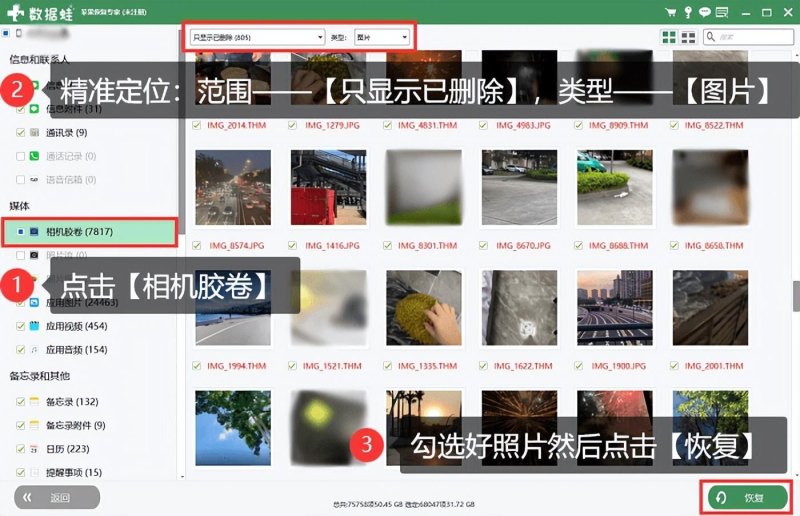The width and height of the screenshot is (800, 516).
Task: Click the photo grid scrollbar handle
Action: point(796,296)
